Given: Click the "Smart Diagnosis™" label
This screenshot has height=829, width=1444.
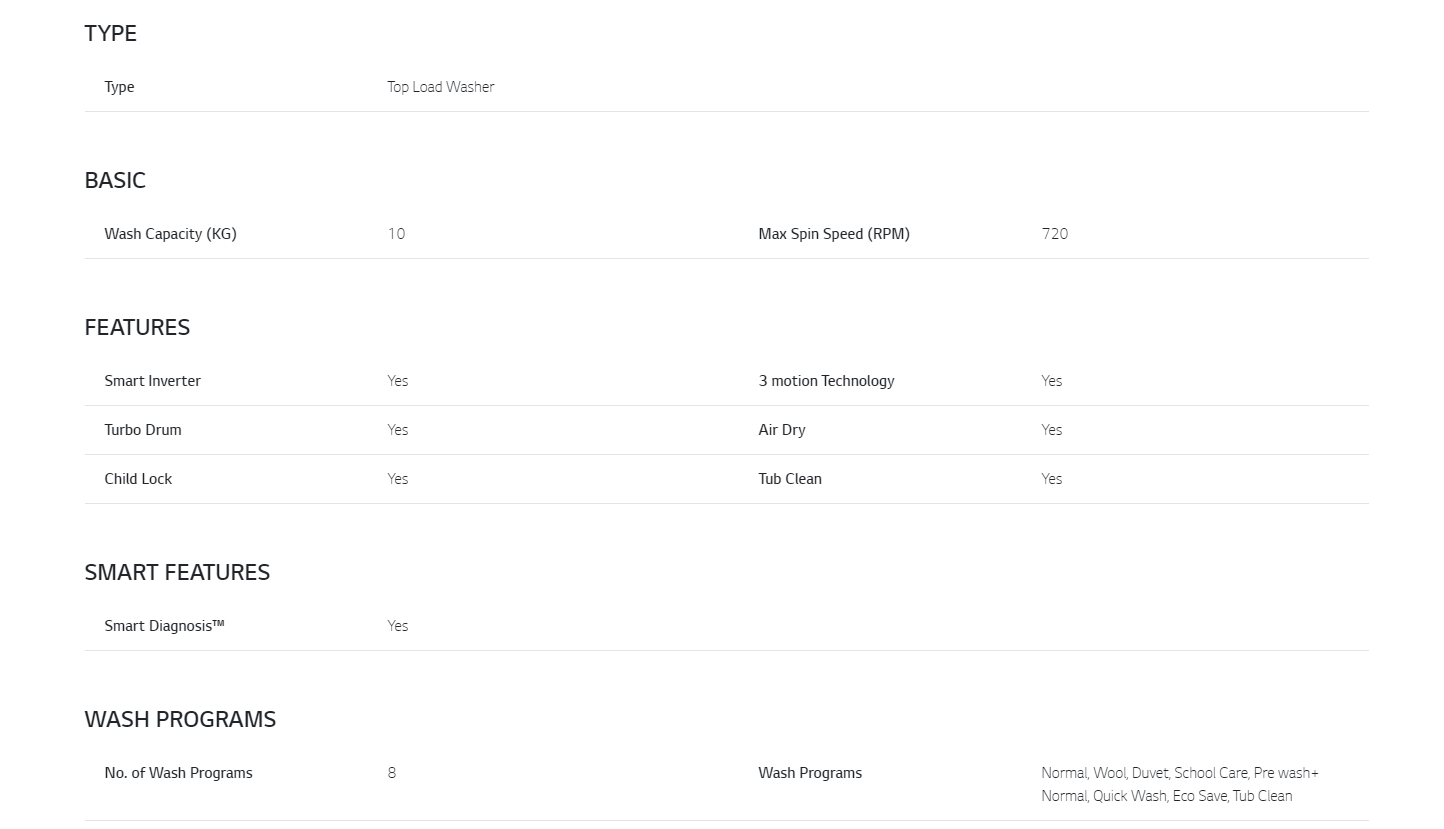Looking at the screenshot, I should [x=164, y=626].
